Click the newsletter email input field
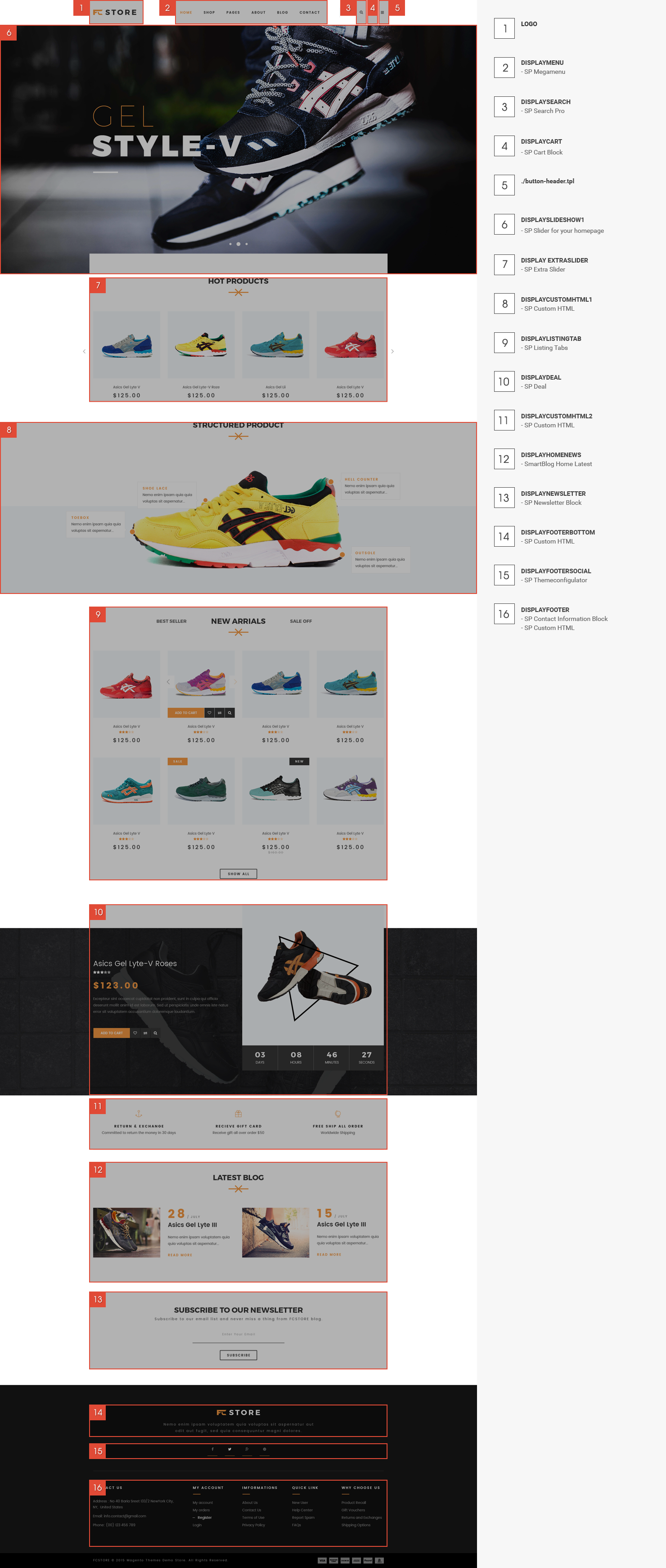666x1568 pixels. tap(238, 1336)
